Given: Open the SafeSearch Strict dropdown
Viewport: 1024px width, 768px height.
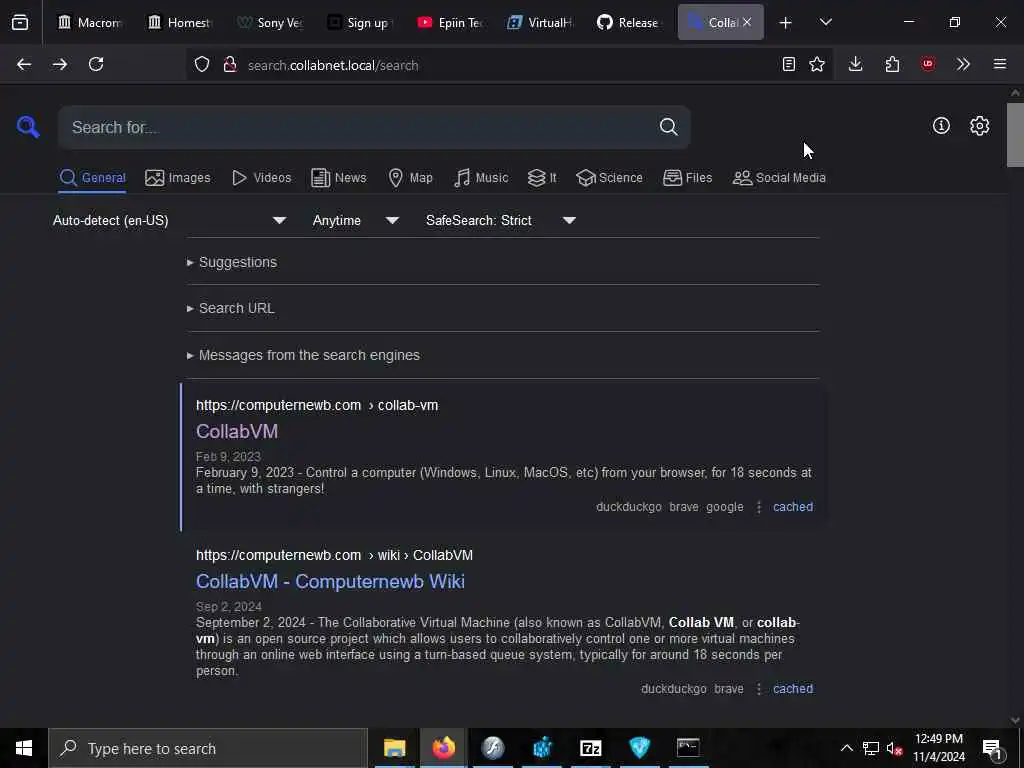Looking at the screenshot, I should click(x=501, y=220).
